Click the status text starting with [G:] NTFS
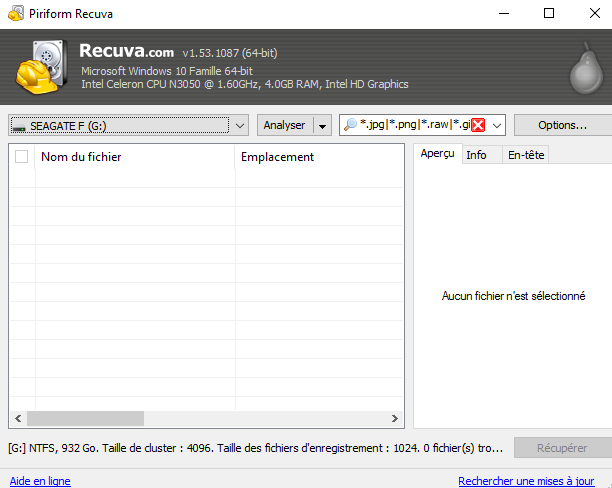The width and height of the screenshot is (612, 488). coord(256,448)
